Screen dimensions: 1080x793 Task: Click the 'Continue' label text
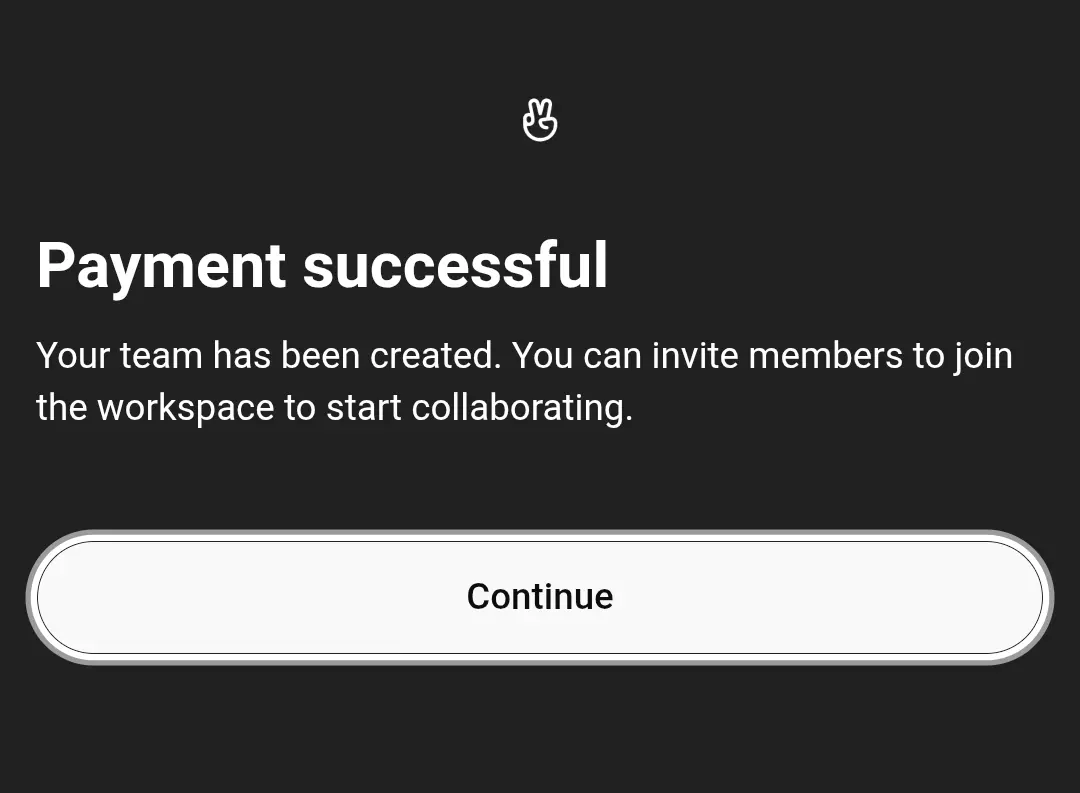tap(540, 597)
